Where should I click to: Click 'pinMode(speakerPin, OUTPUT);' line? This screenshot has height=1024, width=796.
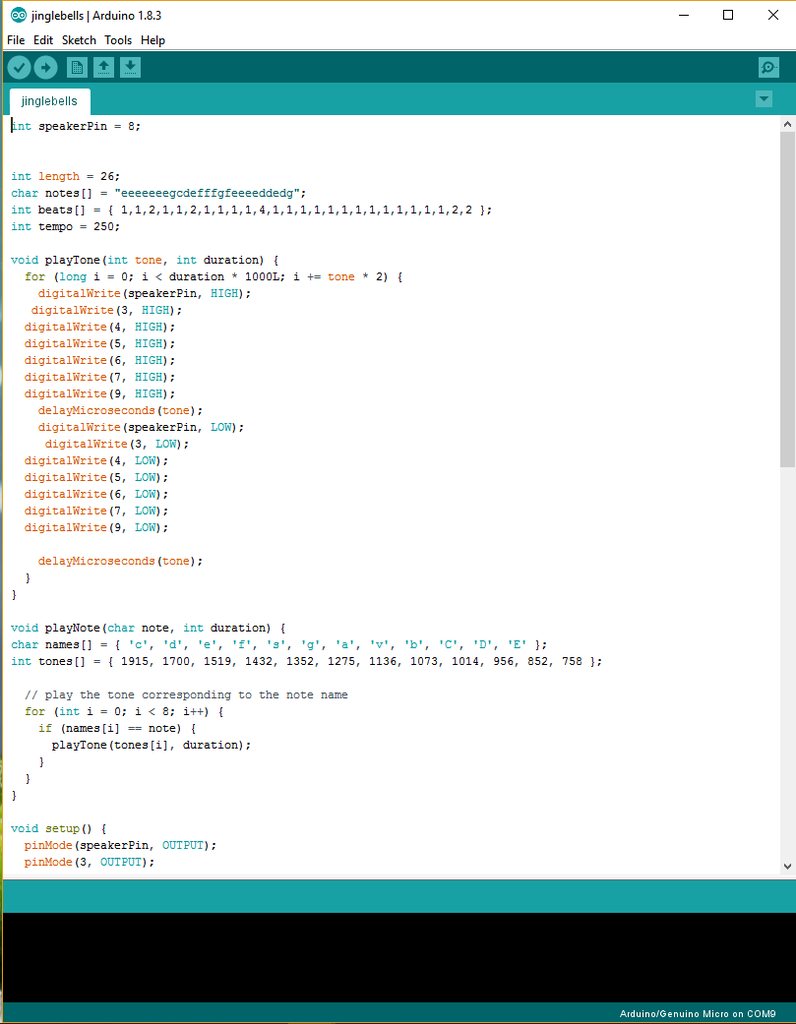(x=120, y=845)
